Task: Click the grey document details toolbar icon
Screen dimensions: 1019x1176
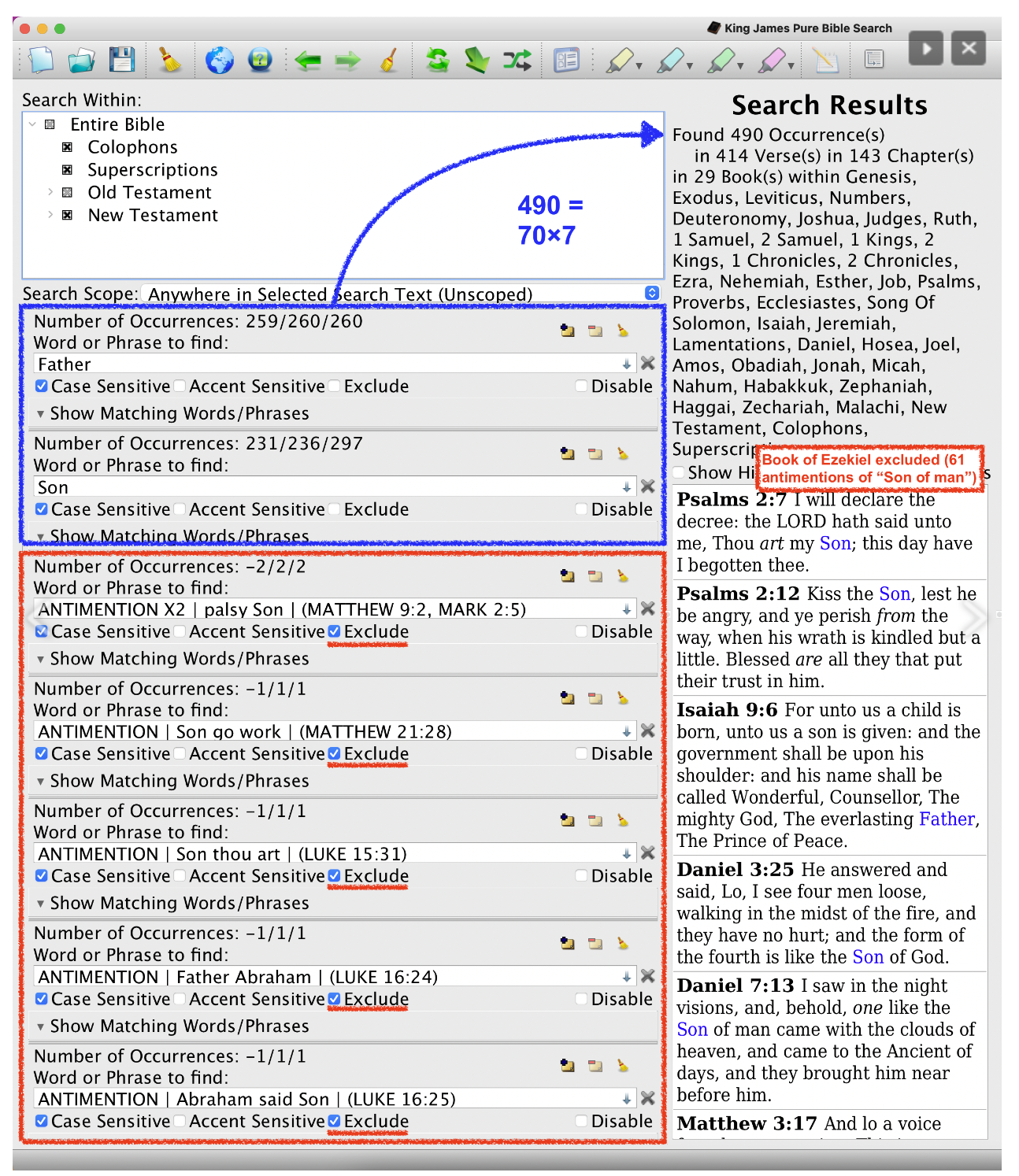Action: click(x=874, y=59)
